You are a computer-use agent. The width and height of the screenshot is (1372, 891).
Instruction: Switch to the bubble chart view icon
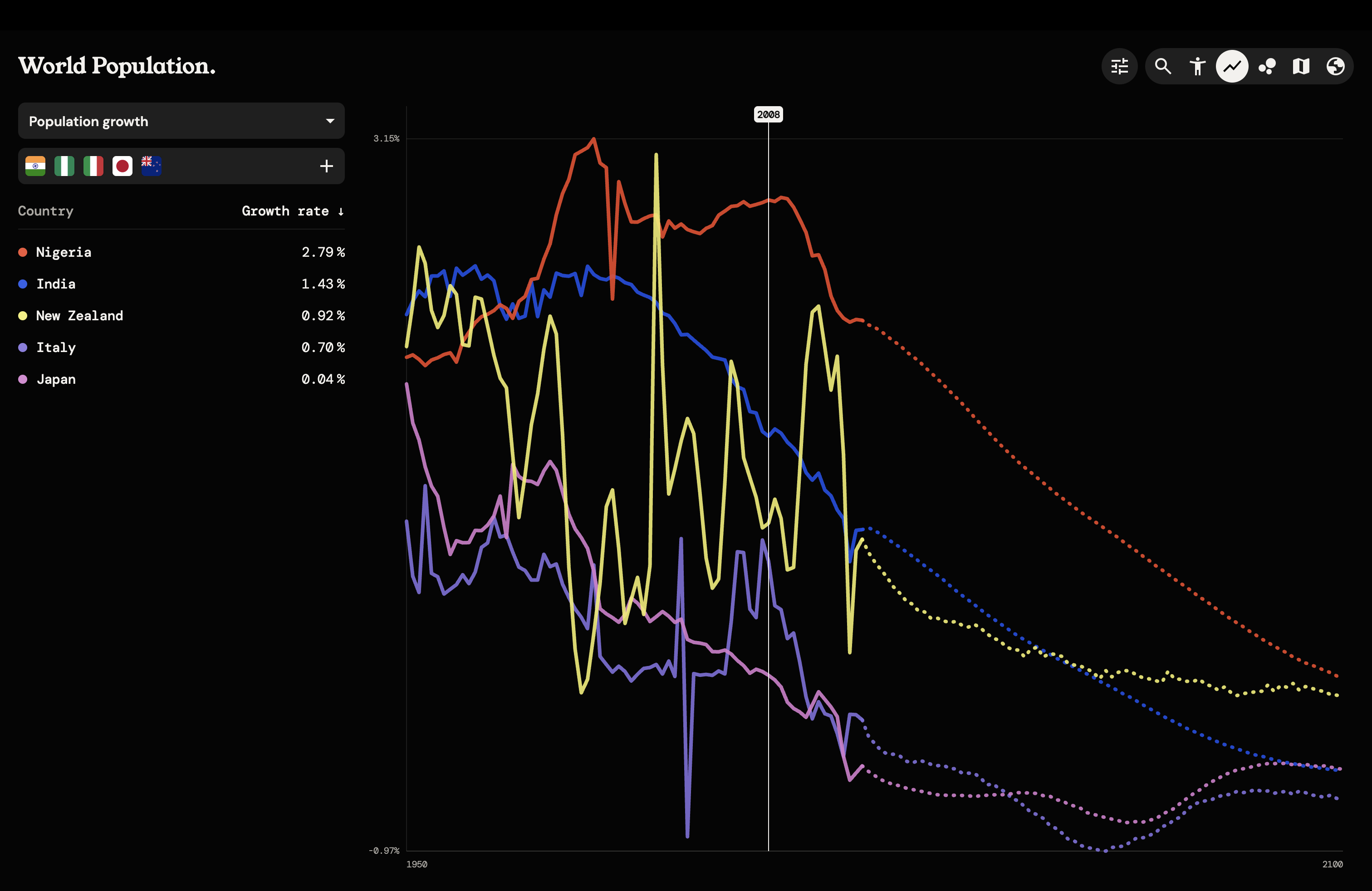click(x=1266, y=66)
